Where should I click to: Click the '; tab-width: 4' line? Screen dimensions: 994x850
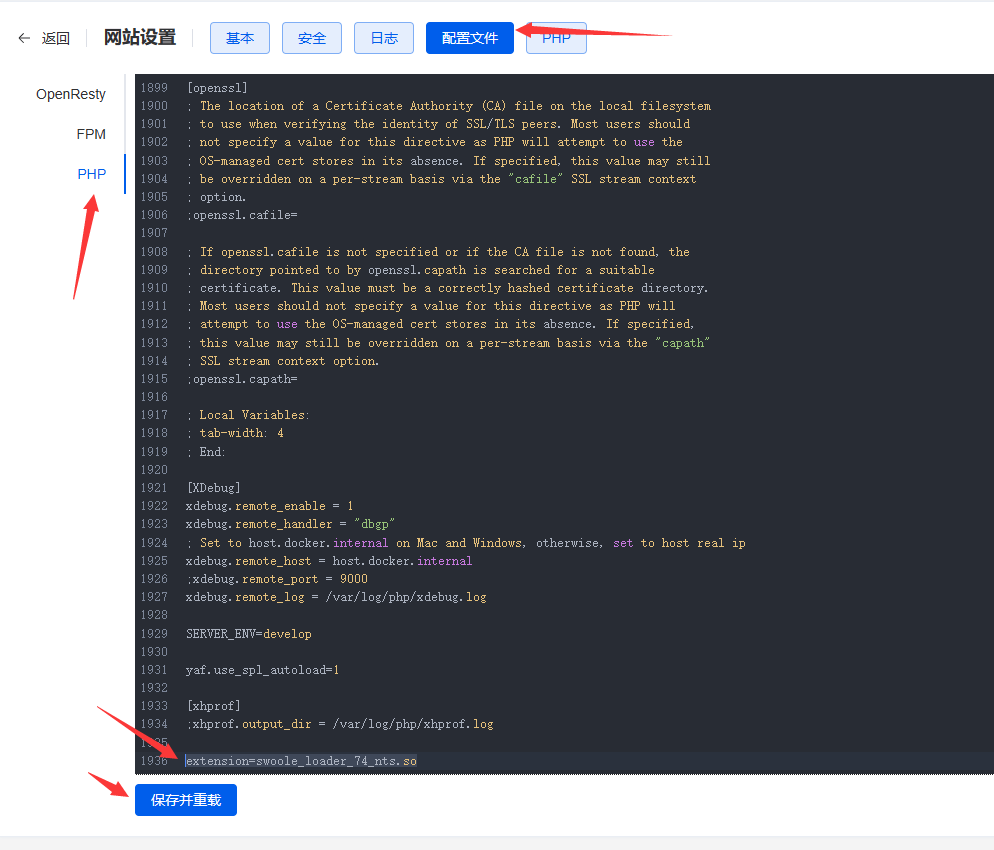pyautogui.click(x=235, y=433)
